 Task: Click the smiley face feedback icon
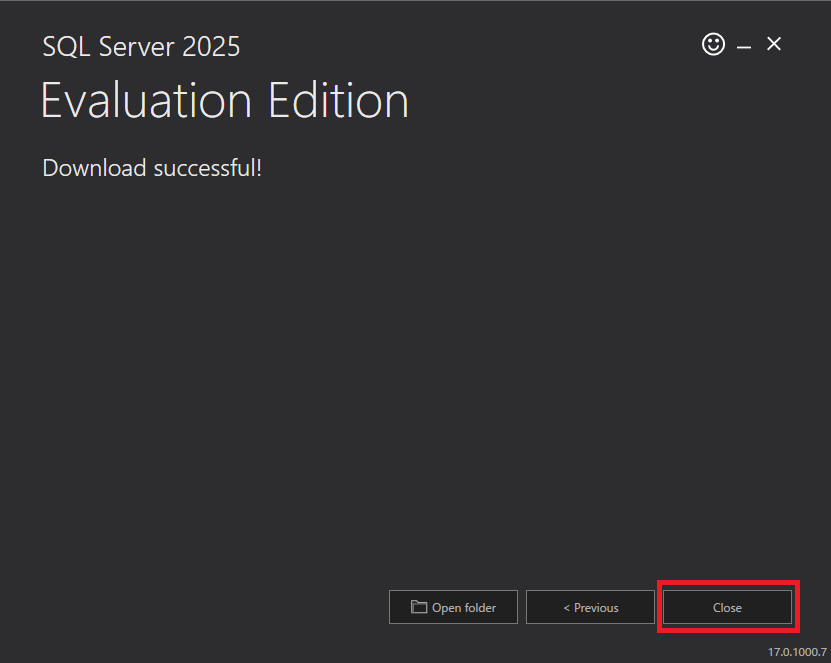pyautogui.click(x=713, y=44)
